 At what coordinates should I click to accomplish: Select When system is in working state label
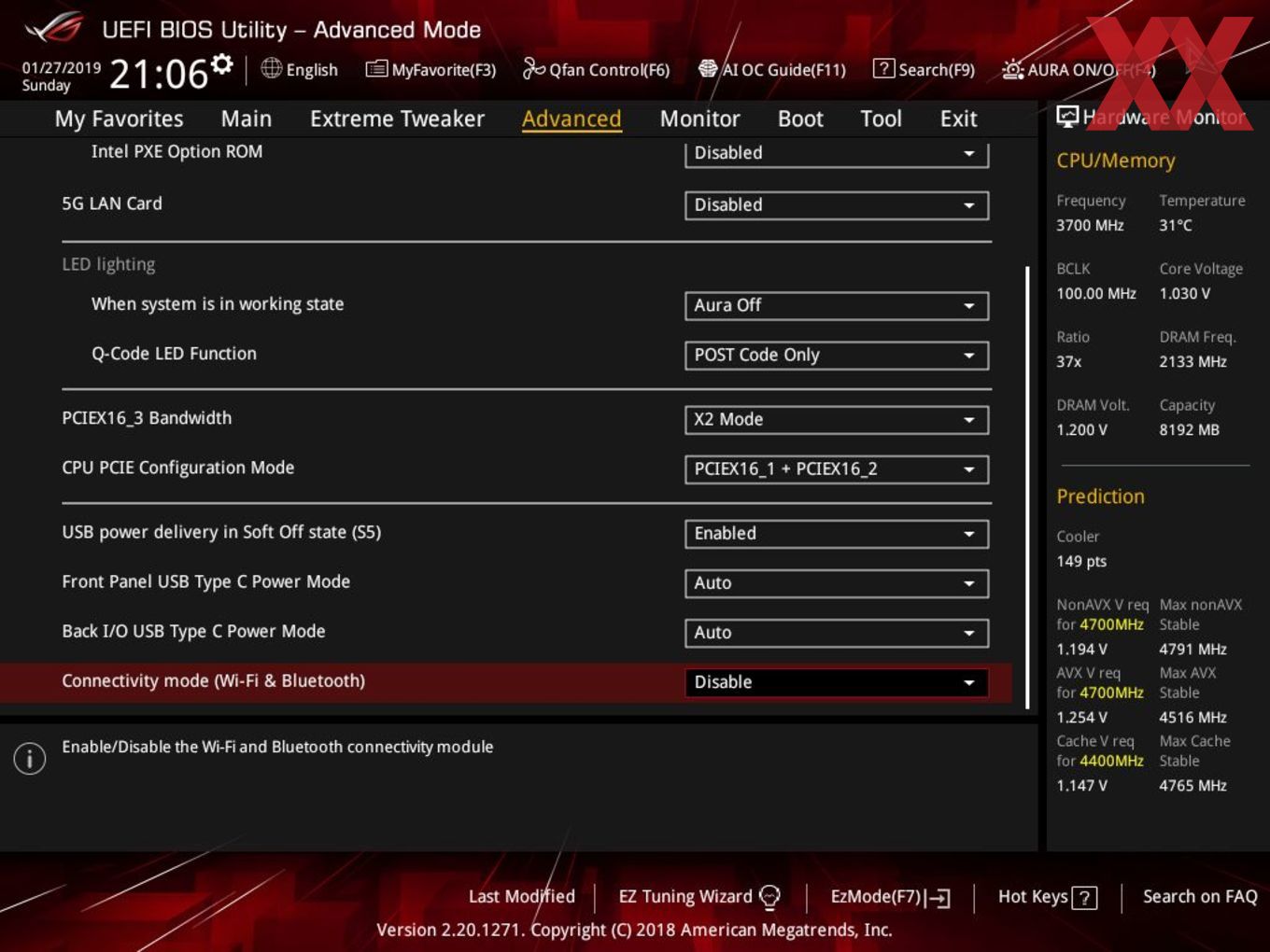[x=218, y=304]
